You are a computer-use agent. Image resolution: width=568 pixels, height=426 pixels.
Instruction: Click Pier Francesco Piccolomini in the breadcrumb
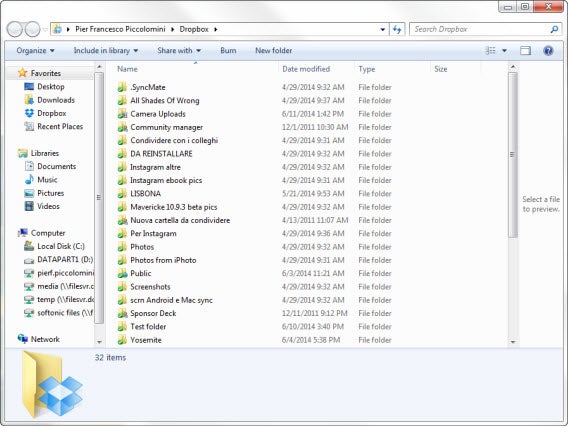click(120, 29)
